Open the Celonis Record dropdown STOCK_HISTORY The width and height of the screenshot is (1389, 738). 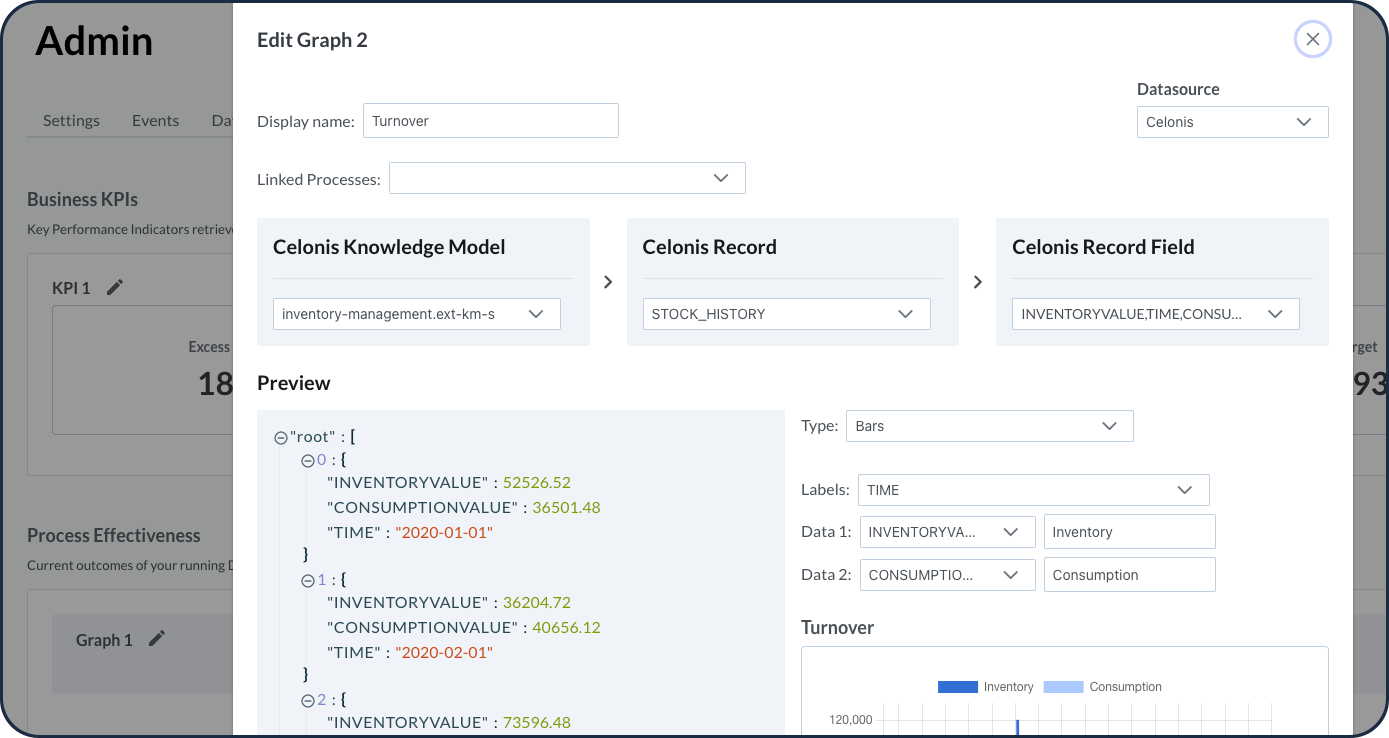(x=786, y=314)
